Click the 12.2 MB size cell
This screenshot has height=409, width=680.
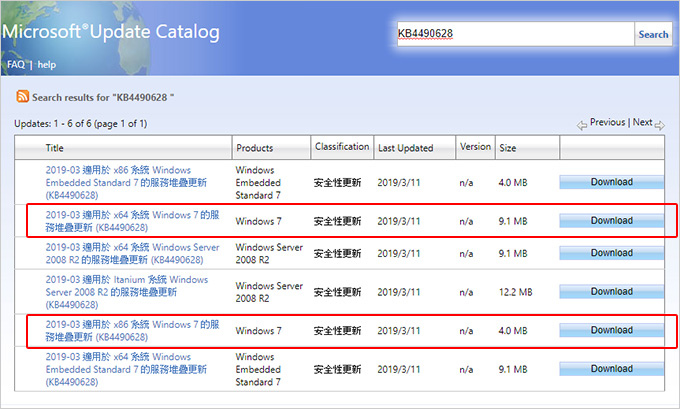pos(515,292)
